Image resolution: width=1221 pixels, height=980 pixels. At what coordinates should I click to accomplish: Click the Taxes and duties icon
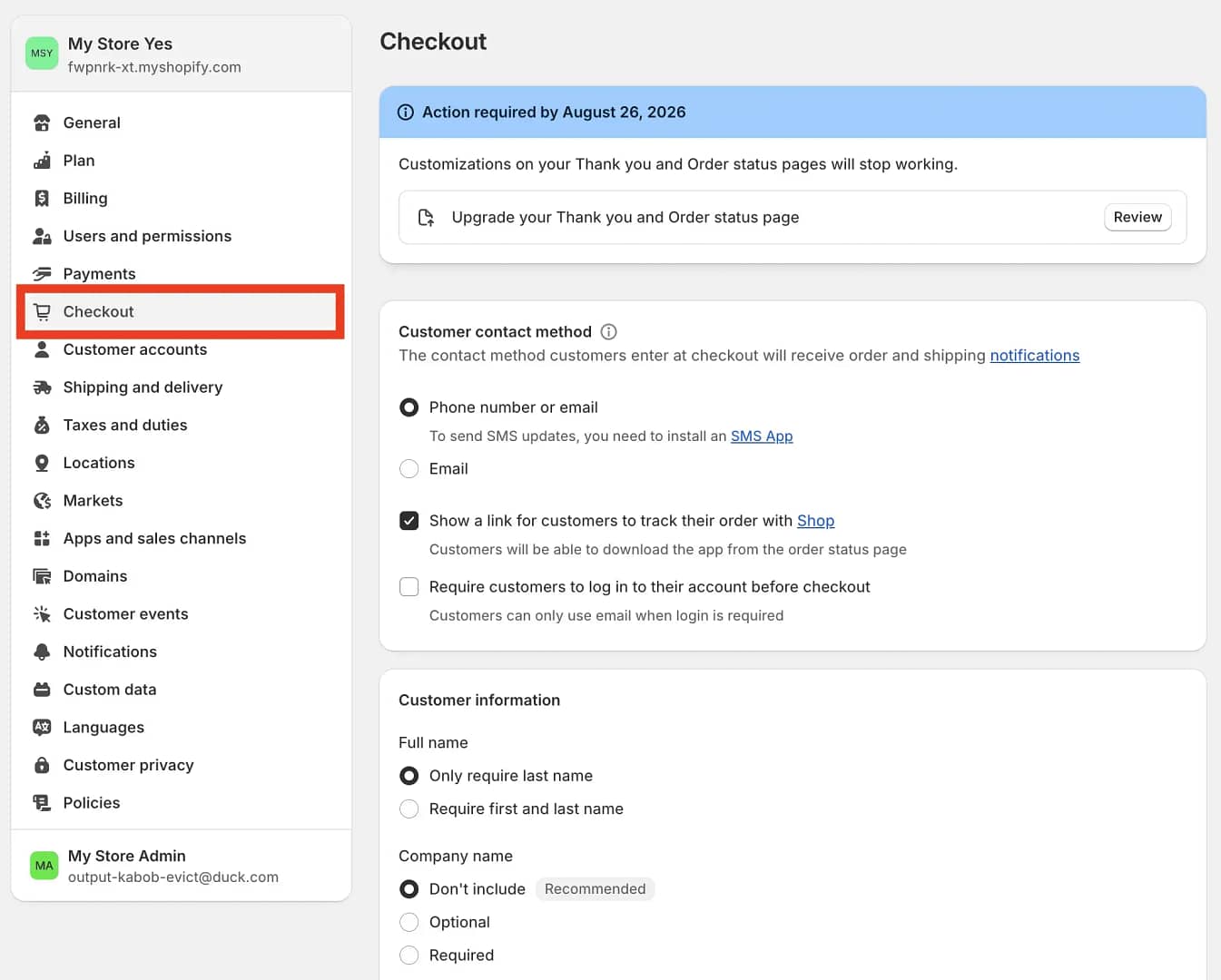point(42,425)
